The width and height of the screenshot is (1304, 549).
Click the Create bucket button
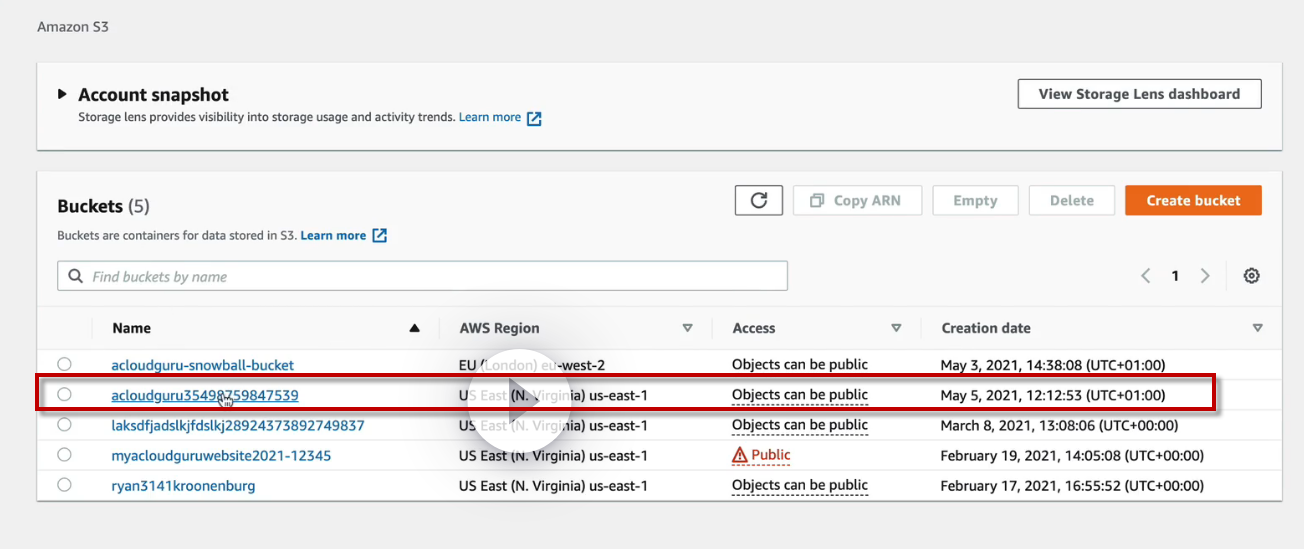click(1193, 200)
